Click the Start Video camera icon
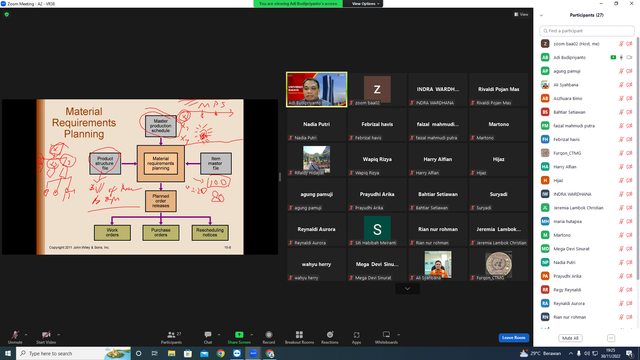640x360 pixels. click(x=46, y=335)
